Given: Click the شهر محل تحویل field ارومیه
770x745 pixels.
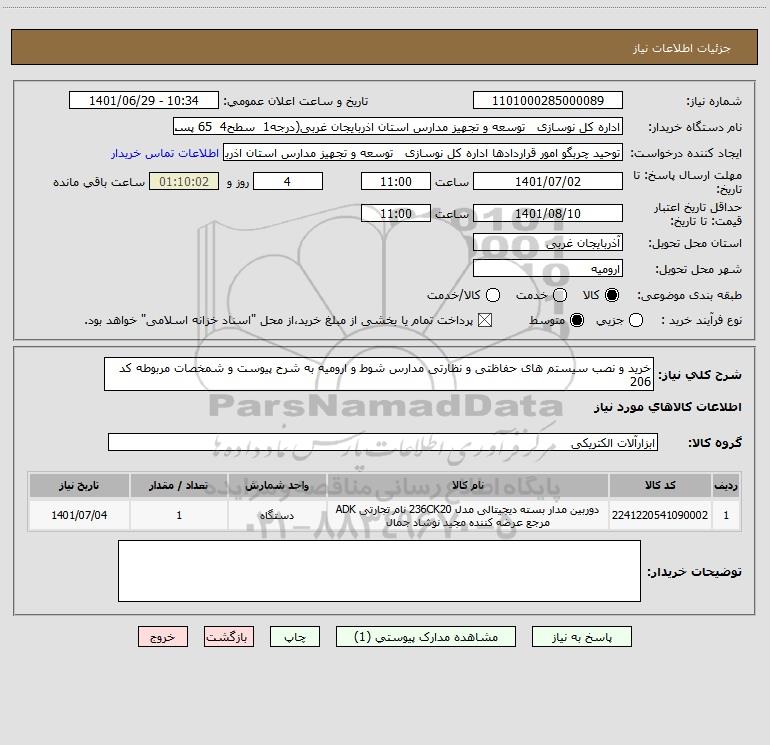Looking at the screenshot, I should tap(548, 268).
